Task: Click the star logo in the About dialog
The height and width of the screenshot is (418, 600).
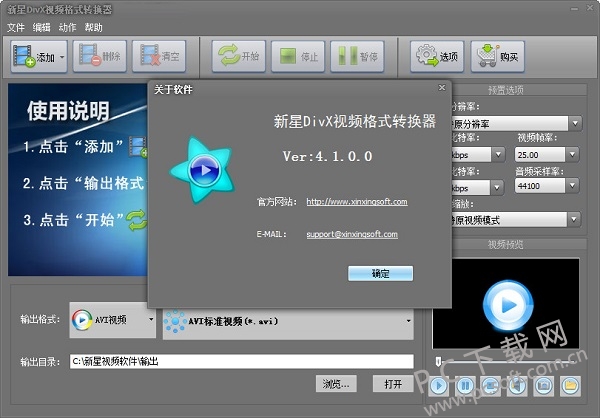Action: point(202,169)
